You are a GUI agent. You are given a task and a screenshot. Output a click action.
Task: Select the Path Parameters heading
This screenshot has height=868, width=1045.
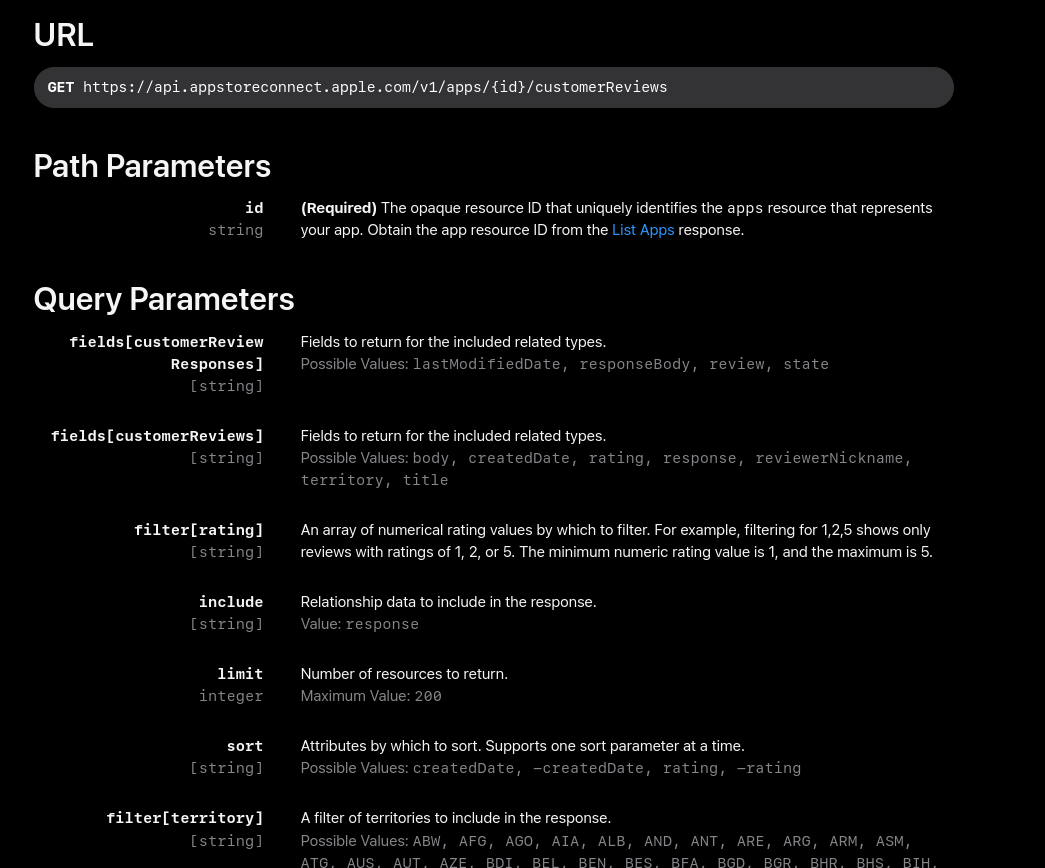[152, 166]
